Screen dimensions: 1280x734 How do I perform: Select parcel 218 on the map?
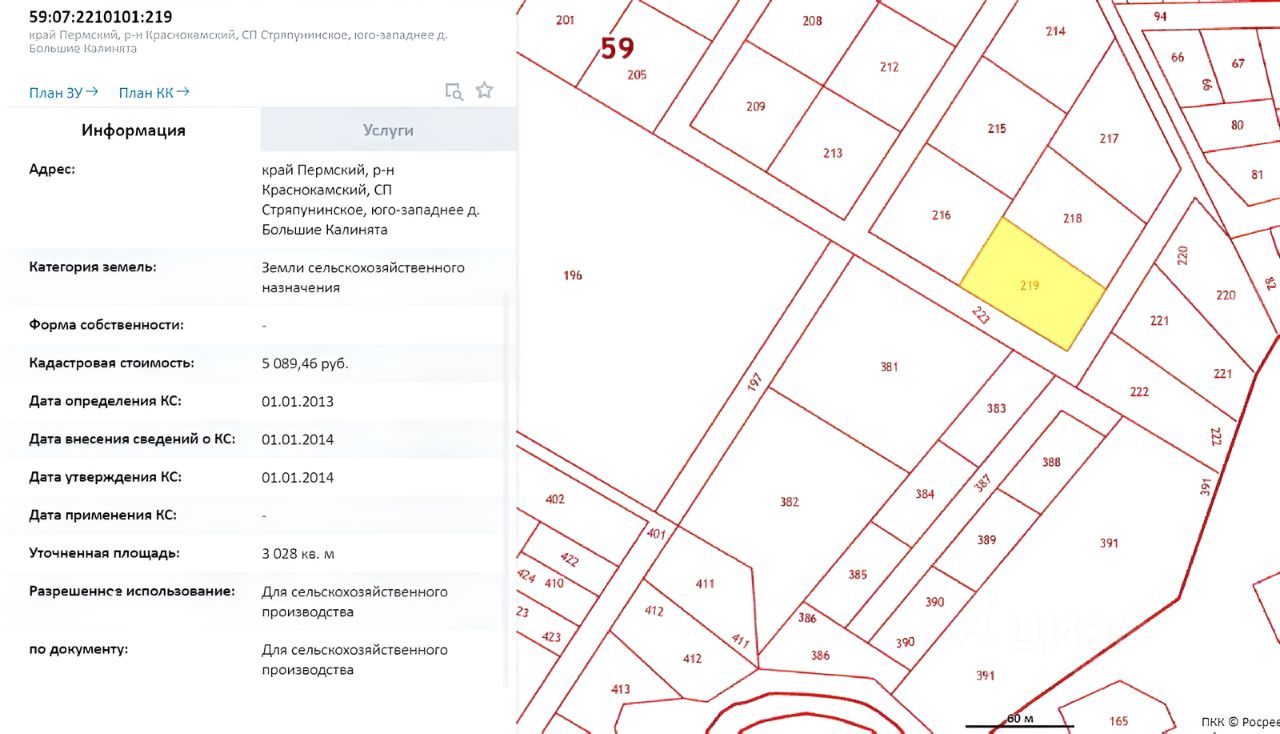1072,218
